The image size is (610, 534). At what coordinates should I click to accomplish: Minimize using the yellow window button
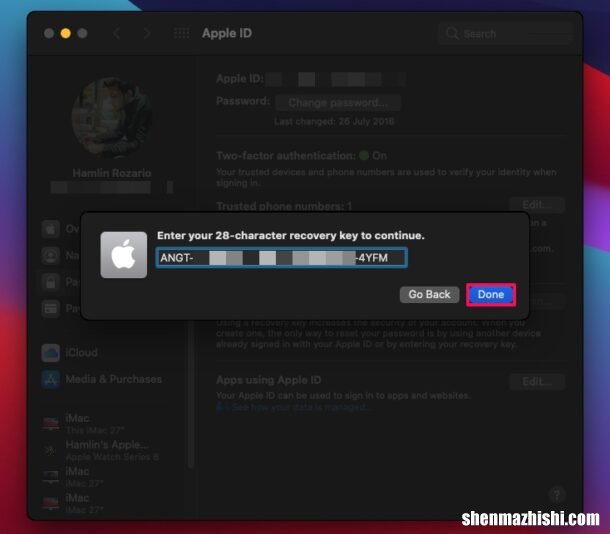point(65,33)
